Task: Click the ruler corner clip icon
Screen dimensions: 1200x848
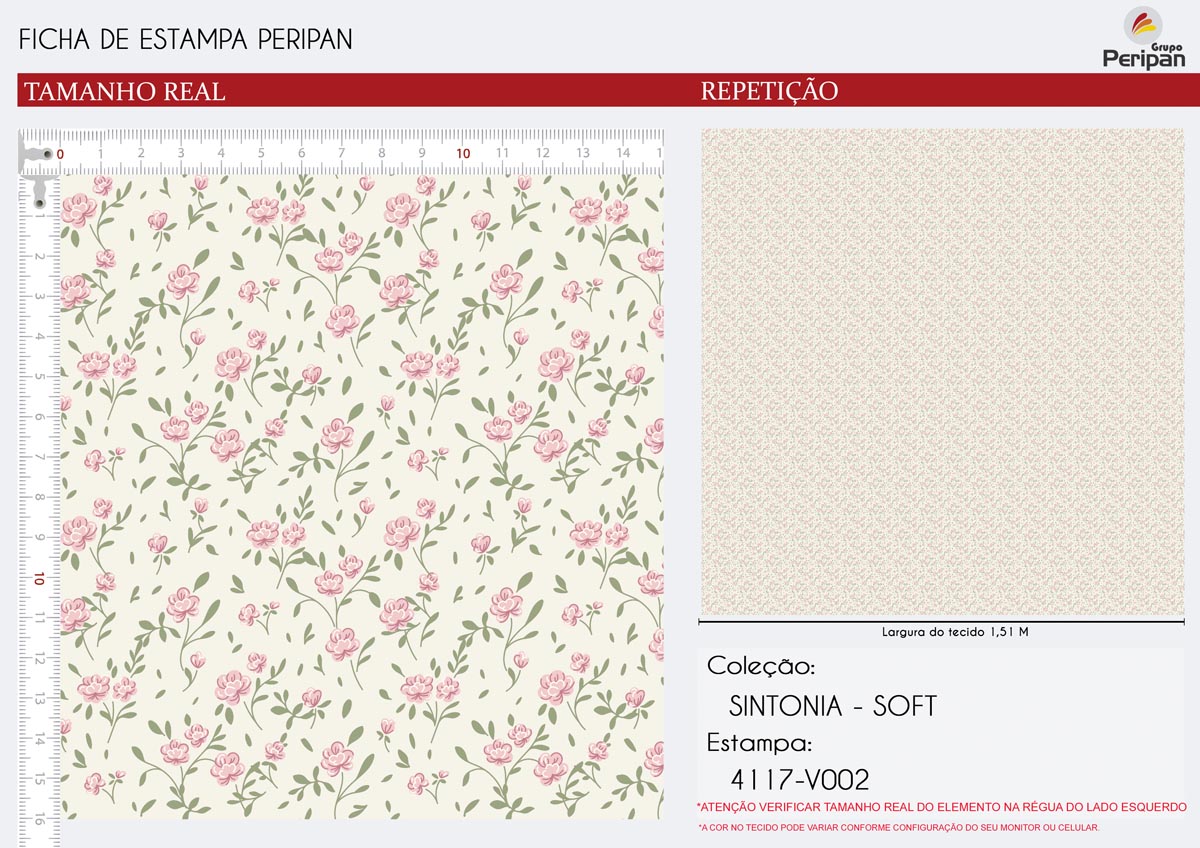Action: pos(39,171)
